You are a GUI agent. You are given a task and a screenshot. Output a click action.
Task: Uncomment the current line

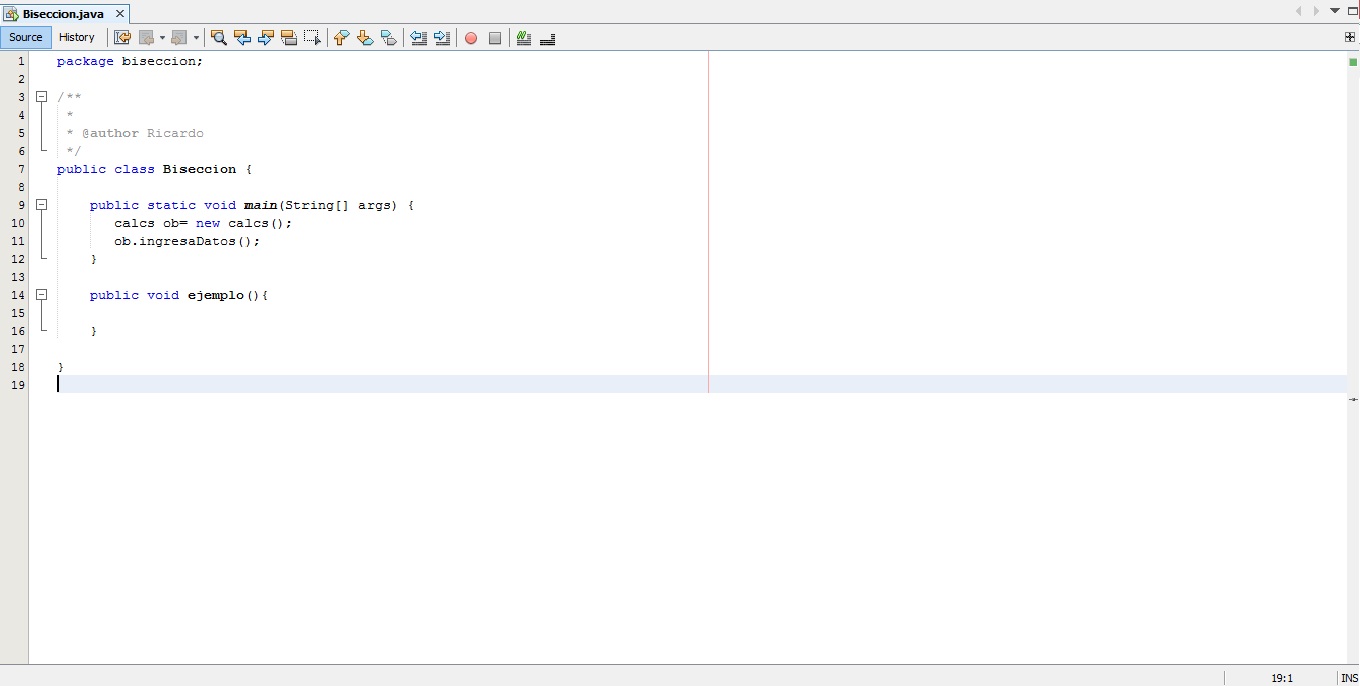pos(547,38)
